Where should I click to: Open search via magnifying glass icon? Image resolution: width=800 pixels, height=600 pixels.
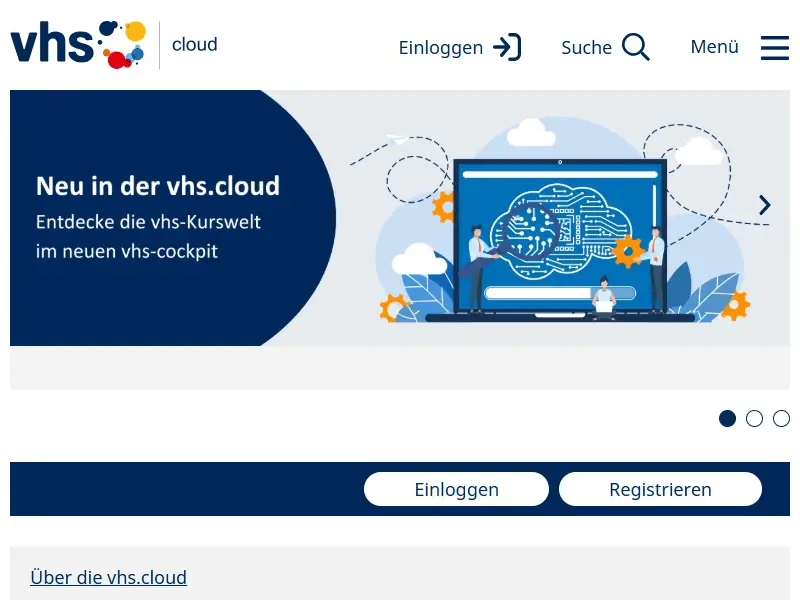pos(636,47)
